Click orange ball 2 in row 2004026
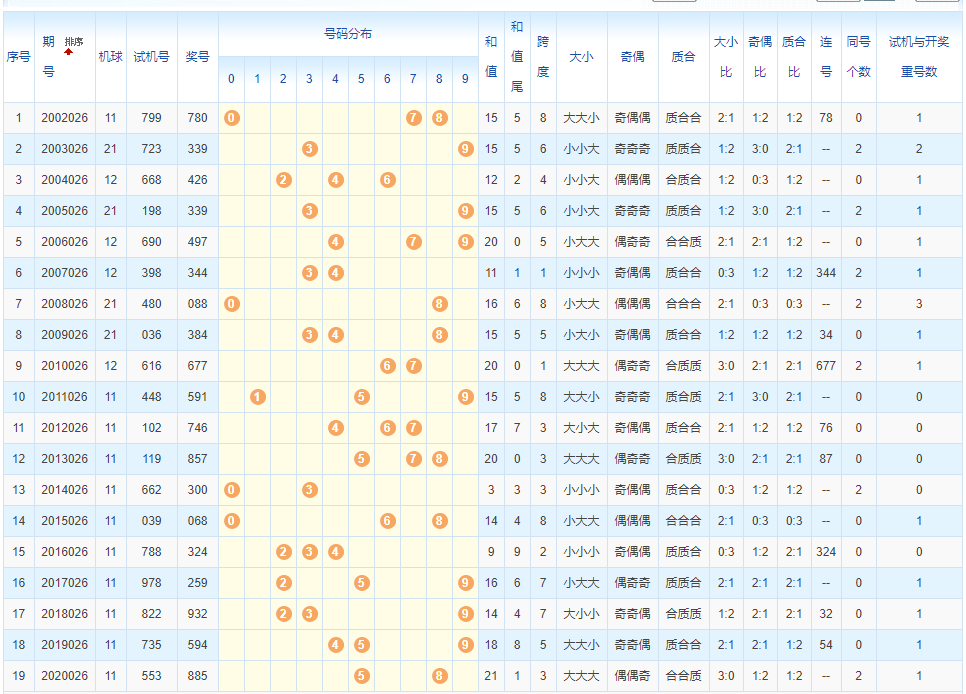Screen dimensions: 966x694 284,180
